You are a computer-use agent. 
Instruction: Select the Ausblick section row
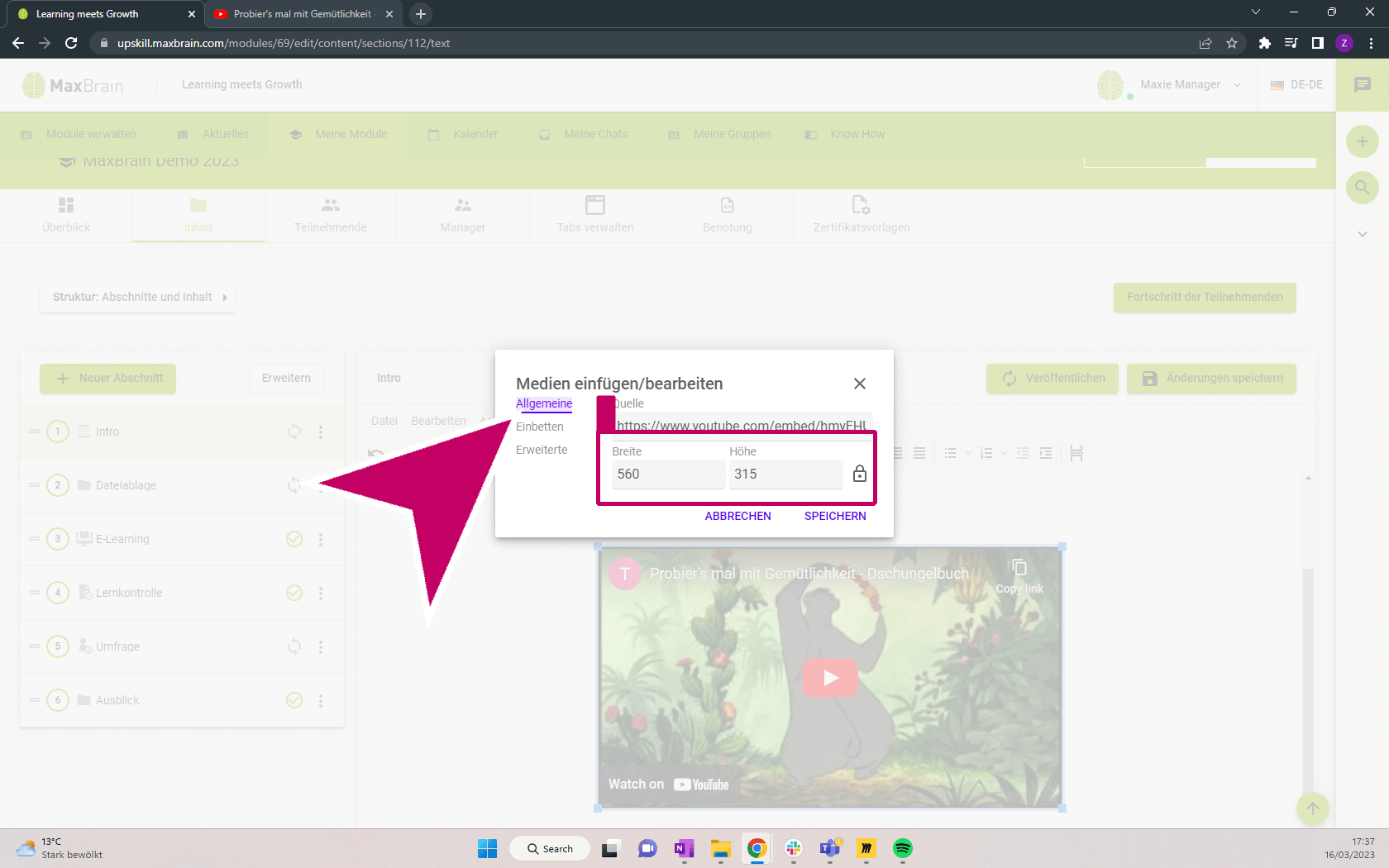(x=182, y=700)
